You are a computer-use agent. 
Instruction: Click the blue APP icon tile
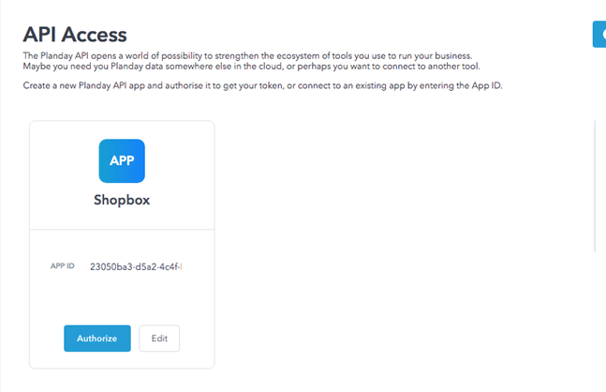pos(122,161)
